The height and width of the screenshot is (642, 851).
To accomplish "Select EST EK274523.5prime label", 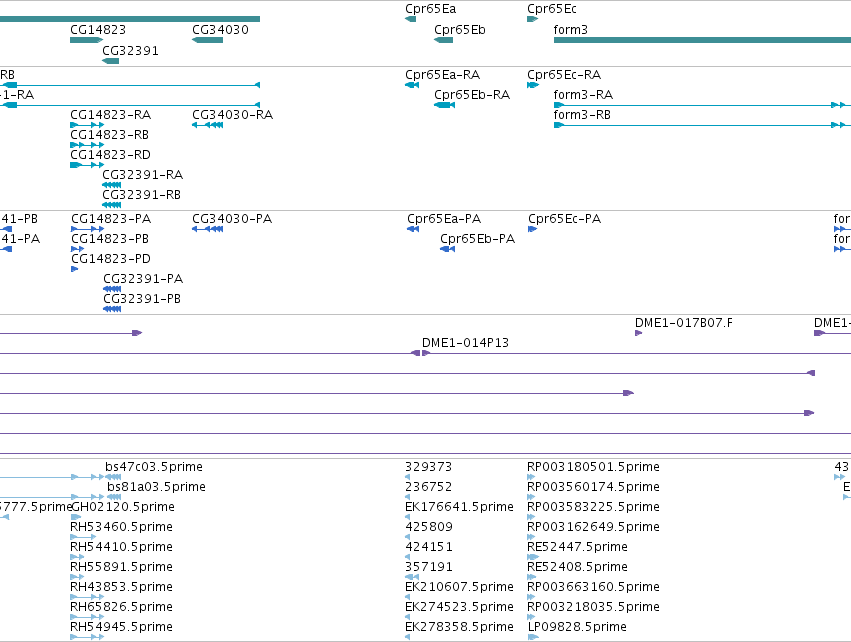I will click(459, 607).
